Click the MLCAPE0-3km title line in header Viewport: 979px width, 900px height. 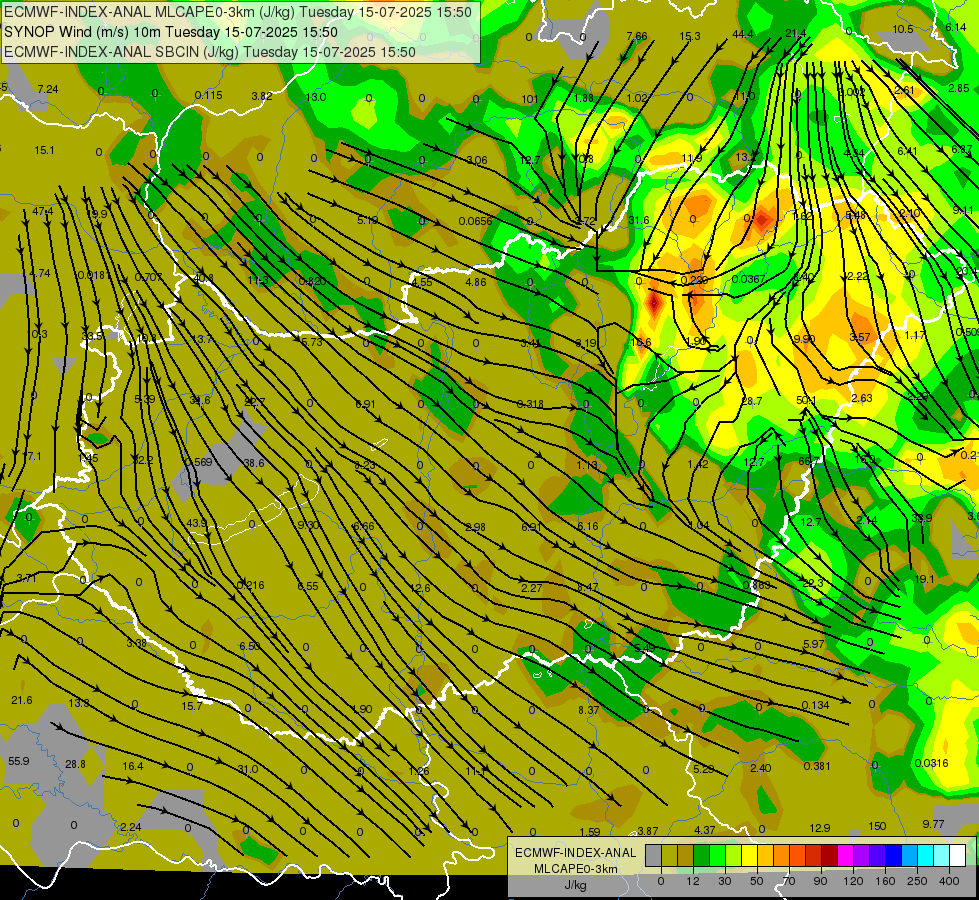(x=238, y=12)
